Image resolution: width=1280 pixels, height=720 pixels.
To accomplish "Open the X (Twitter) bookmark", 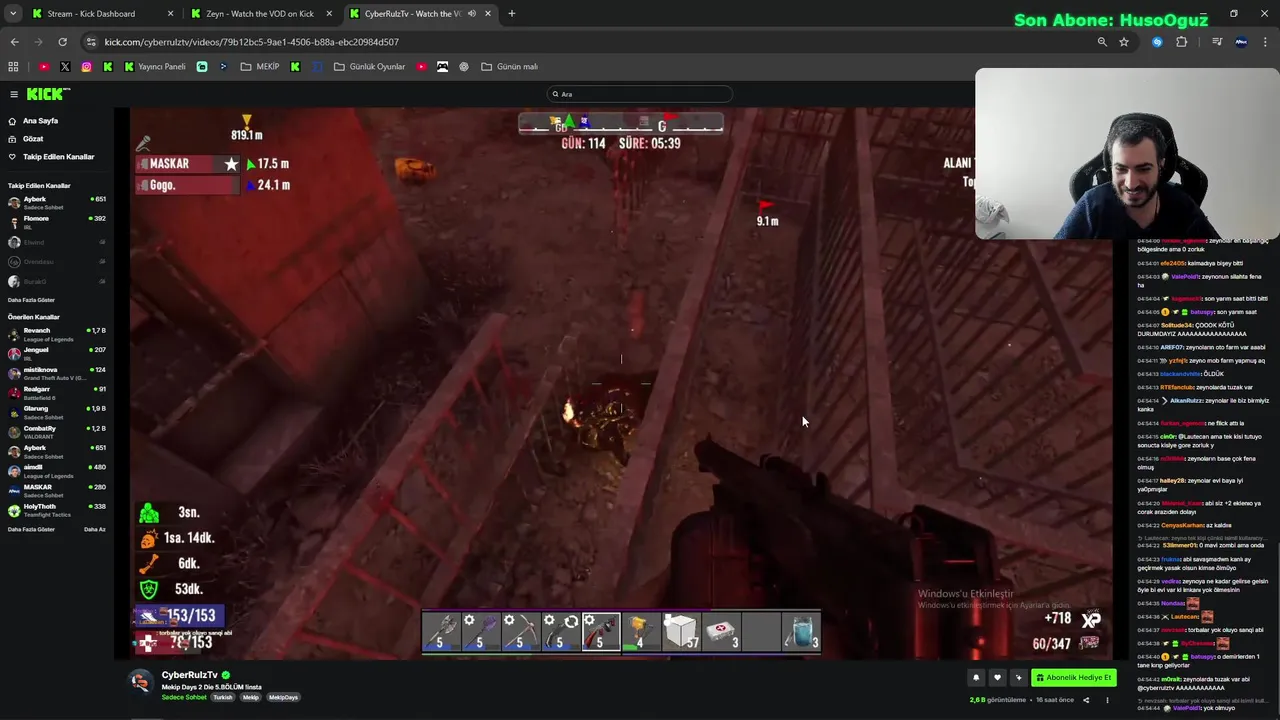I will point(65,67).
